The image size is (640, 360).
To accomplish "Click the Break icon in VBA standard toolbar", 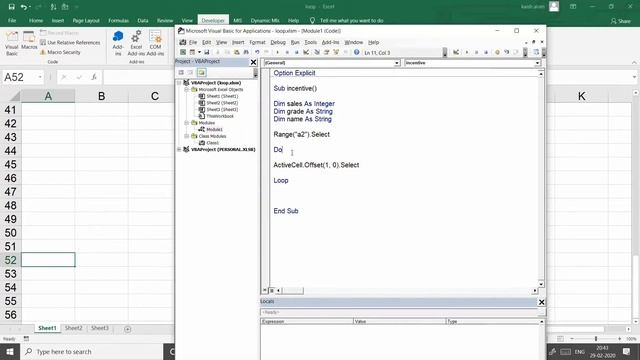I will tap(287, 52).
